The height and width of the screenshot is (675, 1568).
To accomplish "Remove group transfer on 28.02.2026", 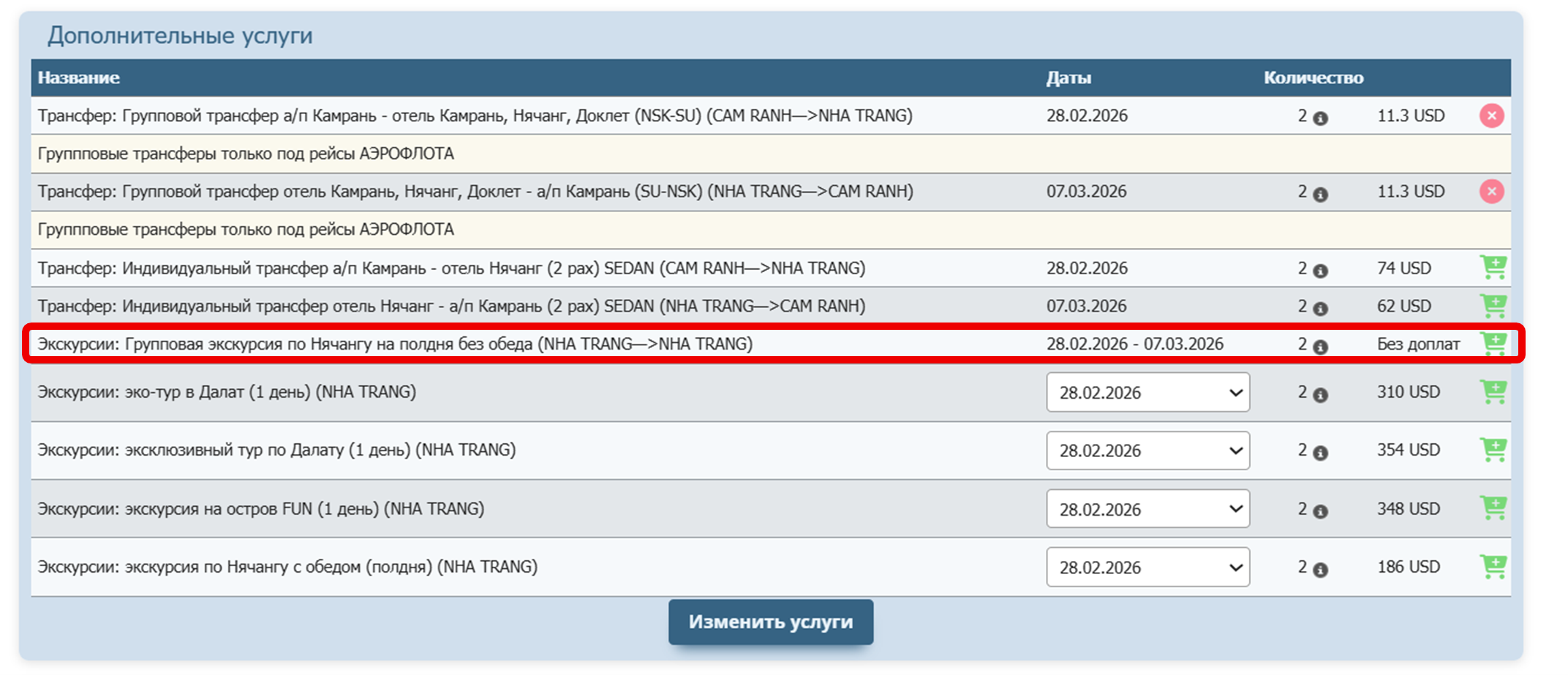I will tap(1491, 116).
